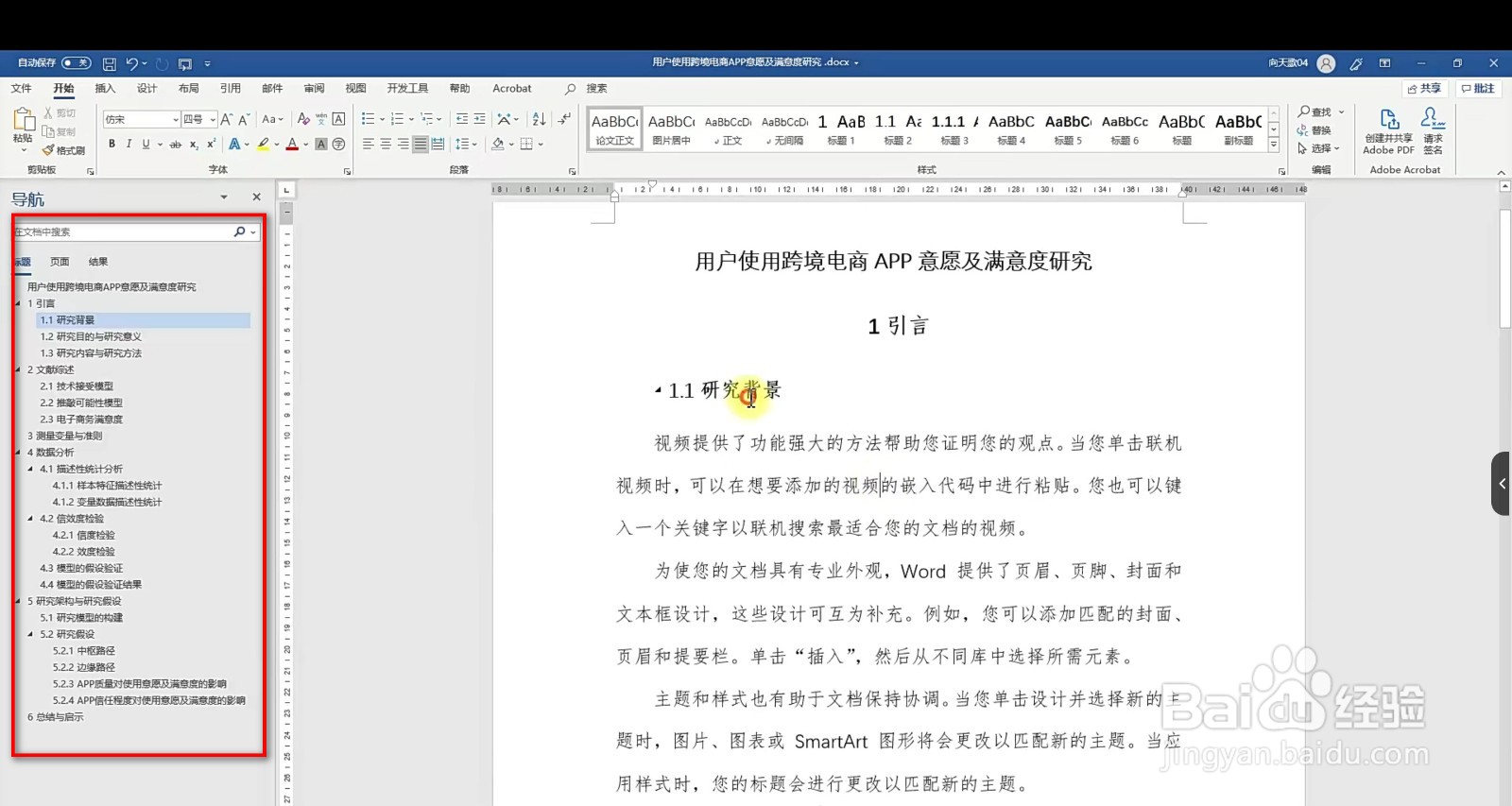
Task: Click the 查找 (Find) button
Action: [1314, 112]
